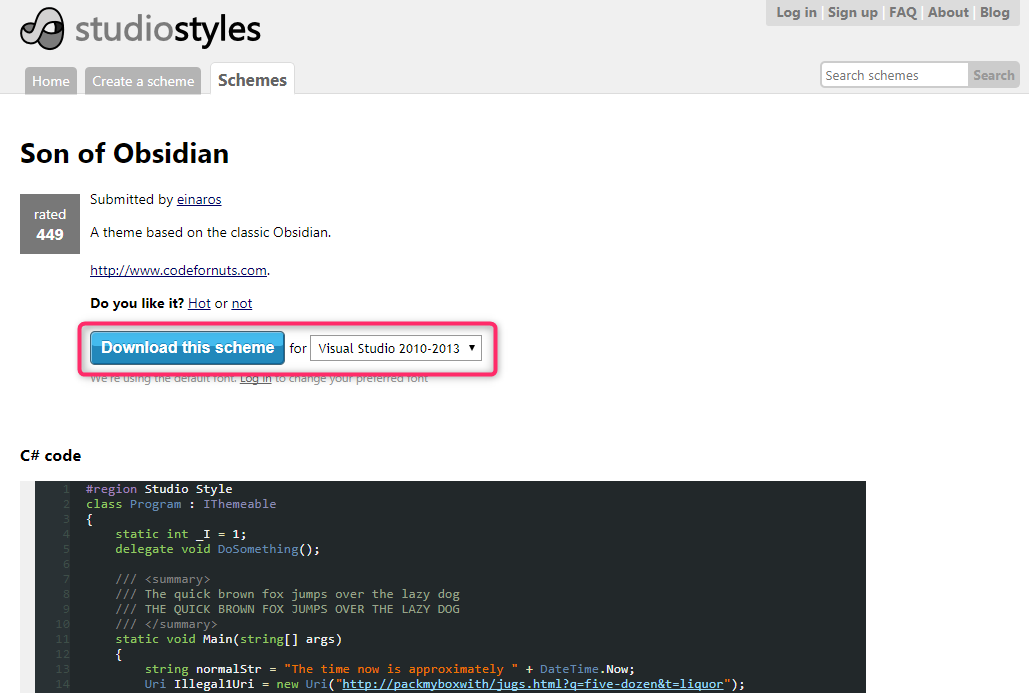Viewport: 1029px width, 693px height.
Task: Vote Hot for this scheme
Action: (x=199, y=303)
